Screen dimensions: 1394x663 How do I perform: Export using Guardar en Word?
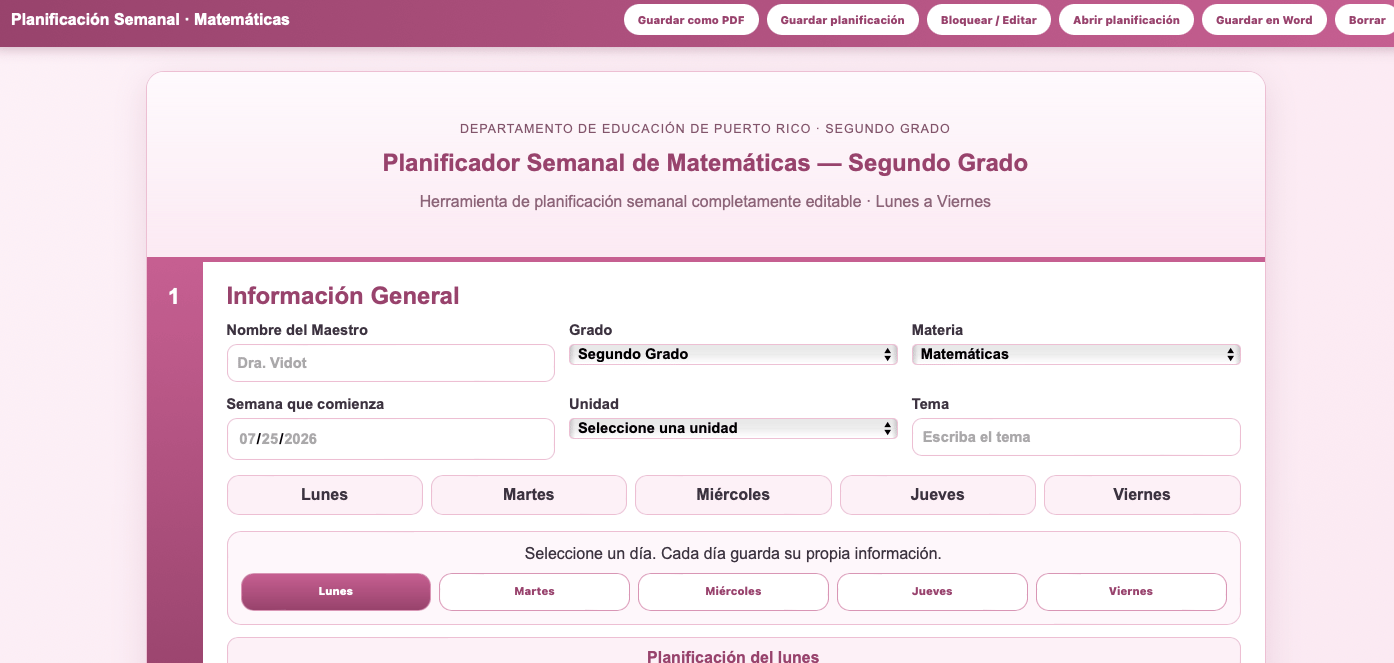(1264, 20)
